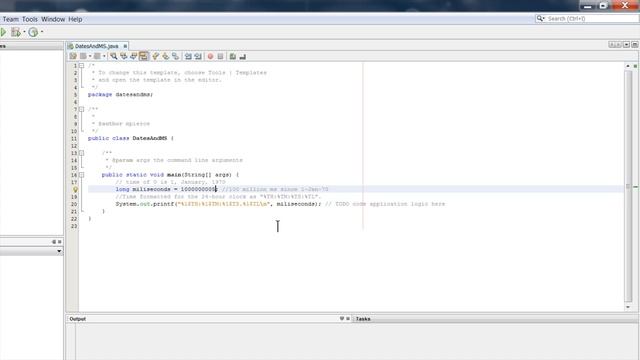Viewport: 640px width, 360px height.
Task: Toggle Highlight Search in editor toolbar
Action: [x=144, y=56]
